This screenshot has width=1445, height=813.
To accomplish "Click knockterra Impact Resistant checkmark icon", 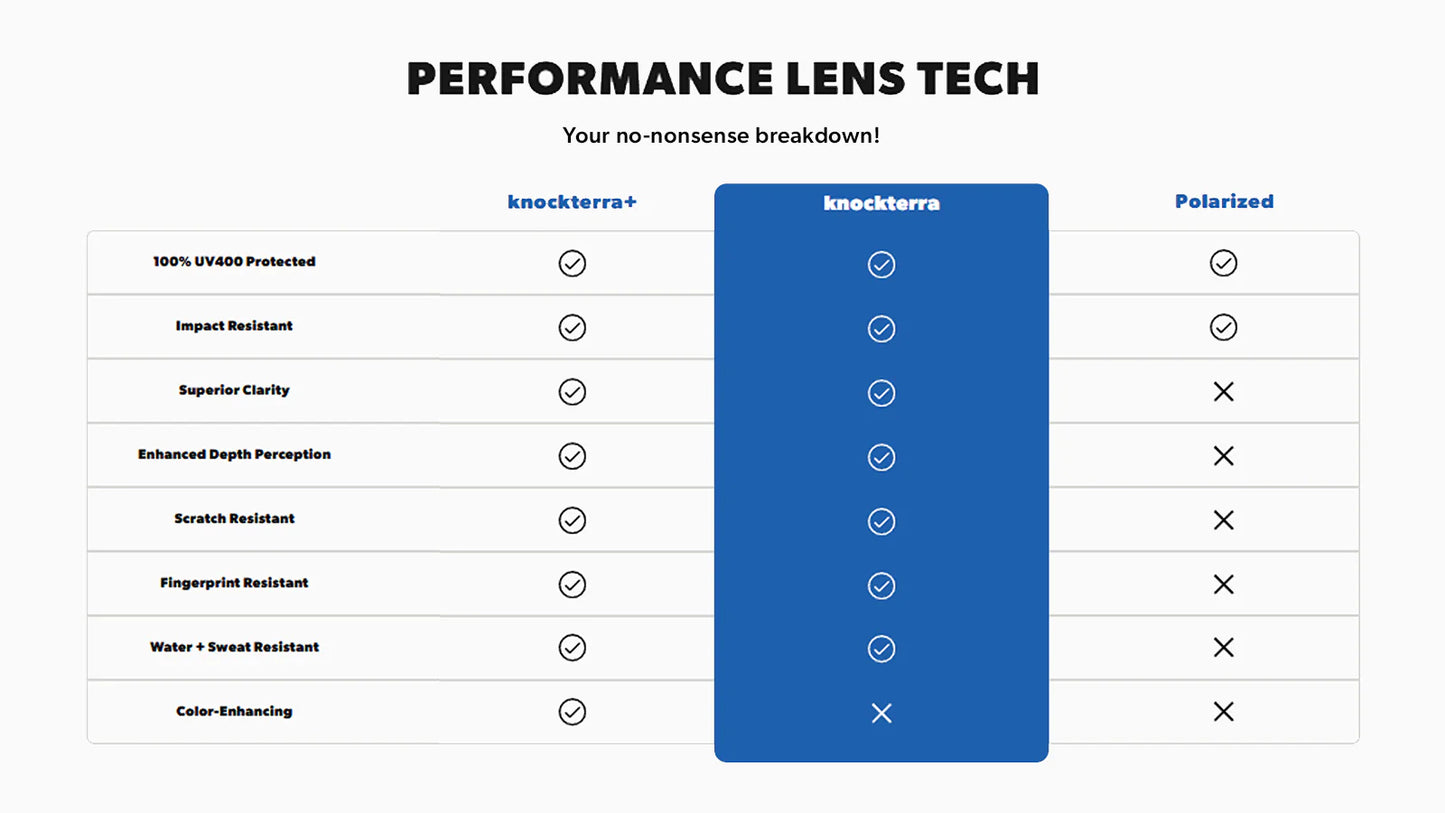I will coord(881,329).
